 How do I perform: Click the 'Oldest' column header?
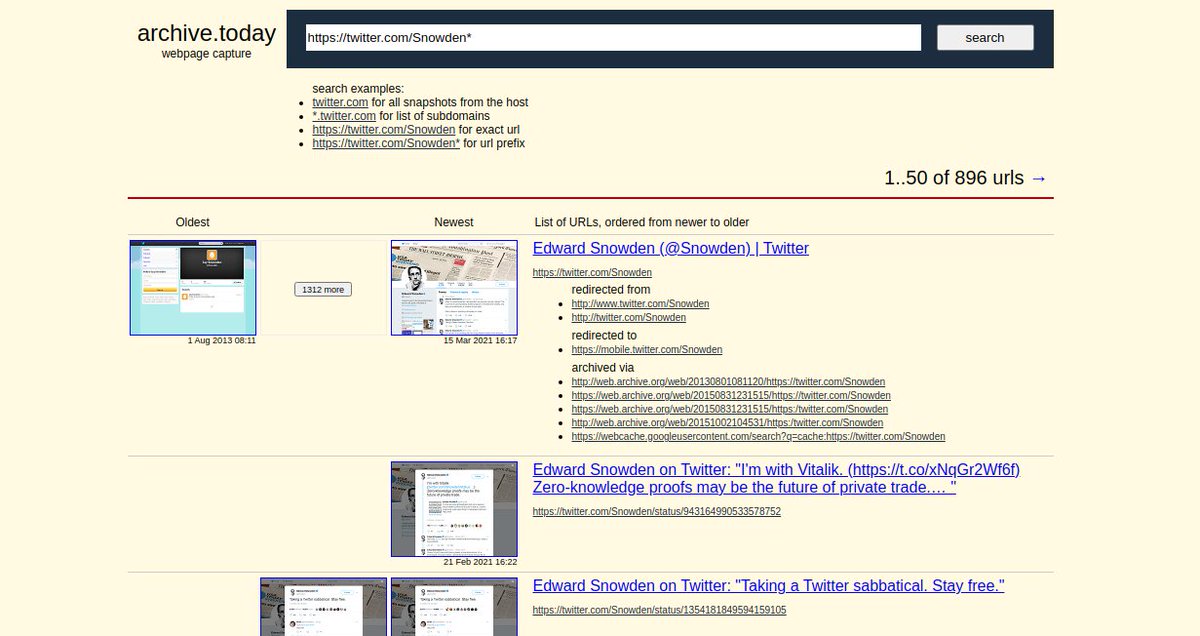pyautogui.click(x=192, y=222)
